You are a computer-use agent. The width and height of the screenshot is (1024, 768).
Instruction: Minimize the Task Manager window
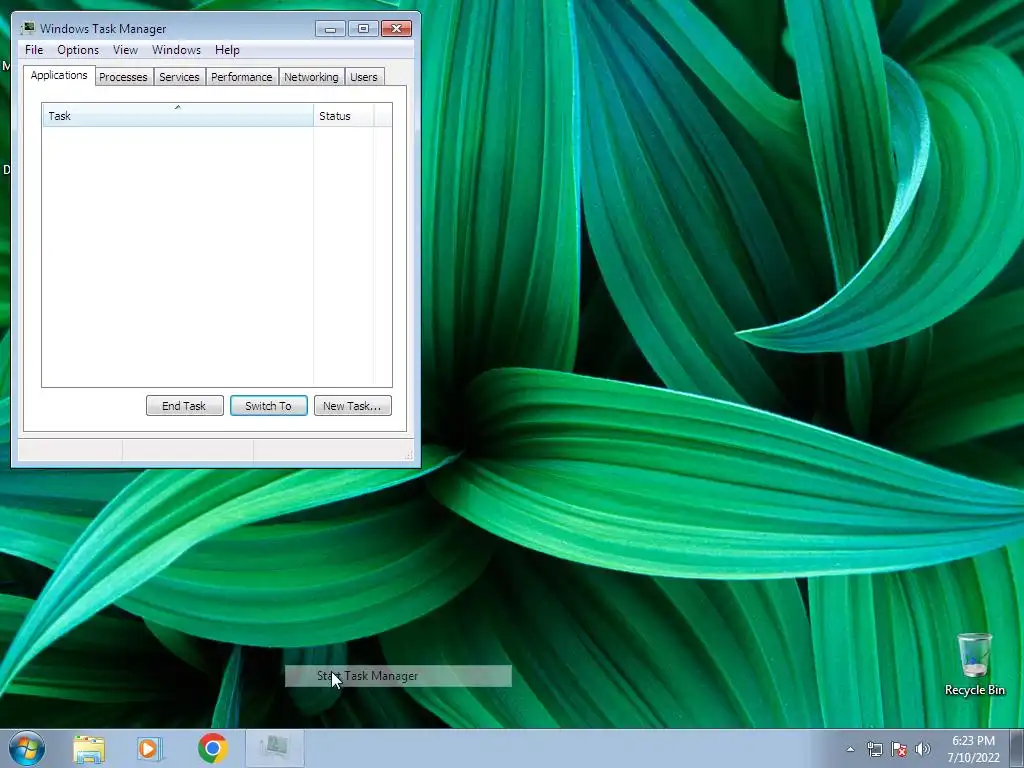330,29
